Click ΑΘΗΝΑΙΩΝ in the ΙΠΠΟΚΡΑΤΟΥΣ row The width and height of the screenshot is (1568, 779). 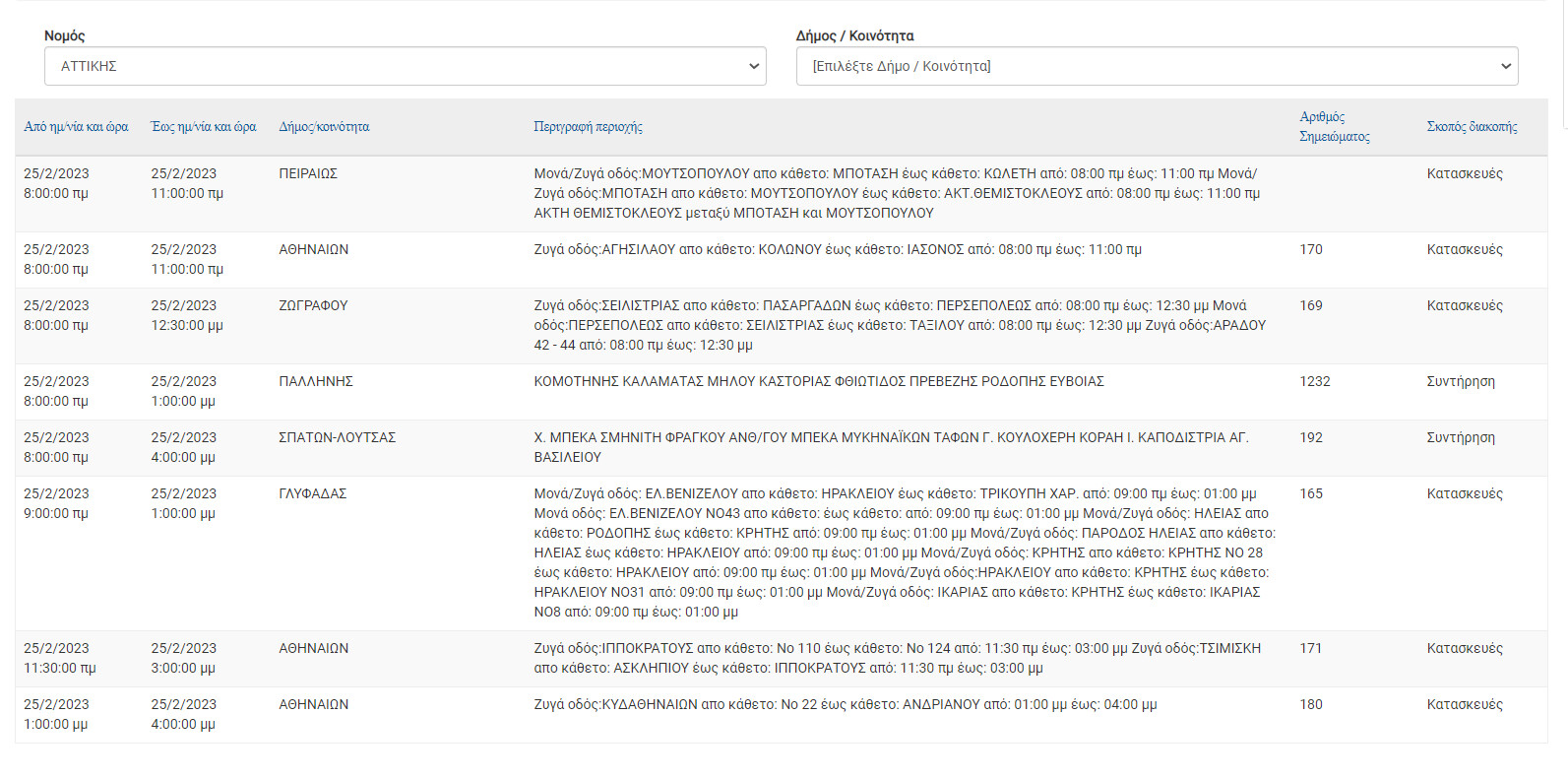tap(314, 648)
